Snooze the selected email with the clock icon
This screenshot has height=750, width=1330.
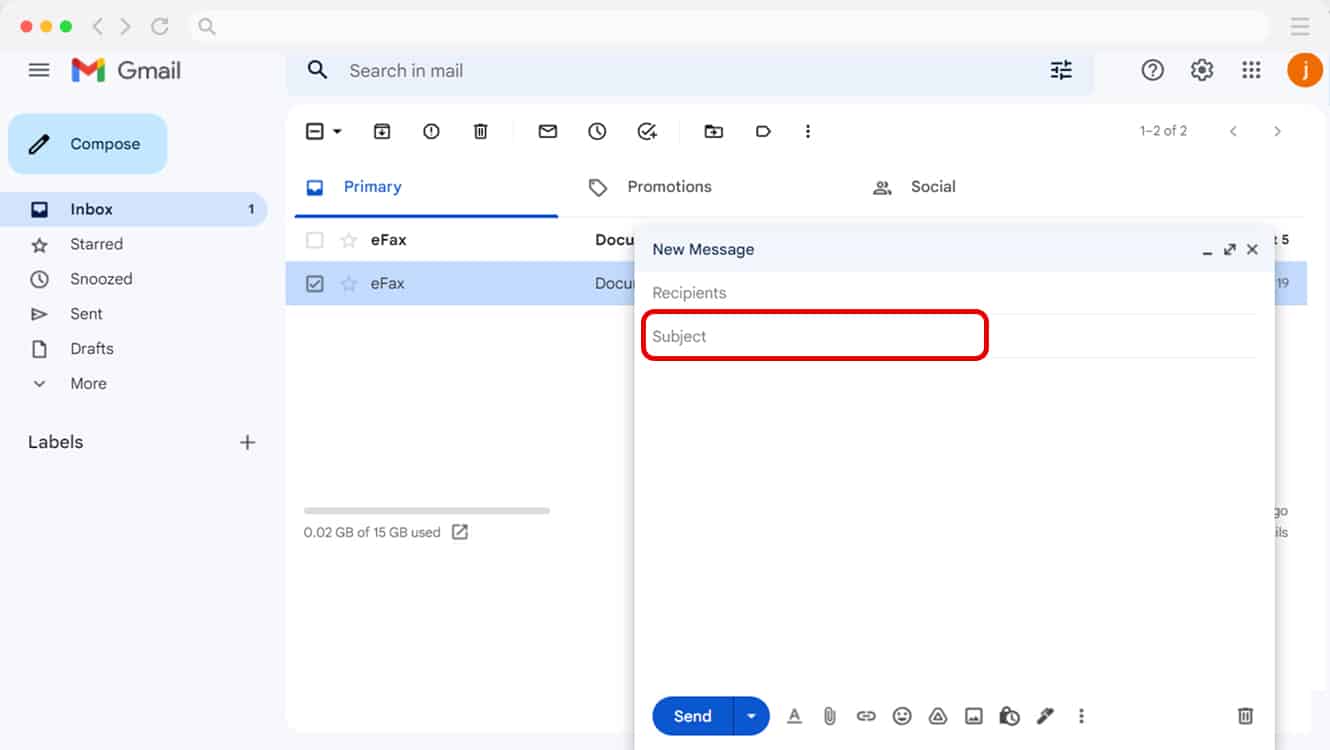(x=597, y=131)
